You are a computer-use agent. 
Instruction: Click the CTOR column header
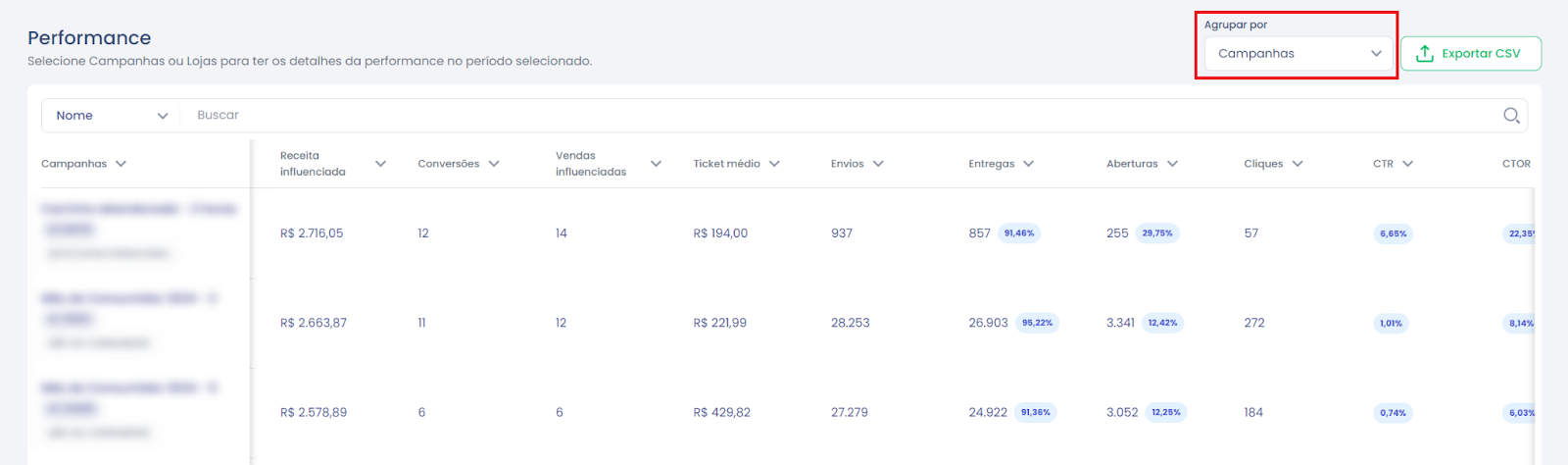pyautogui.click(x=1516, y=164)
